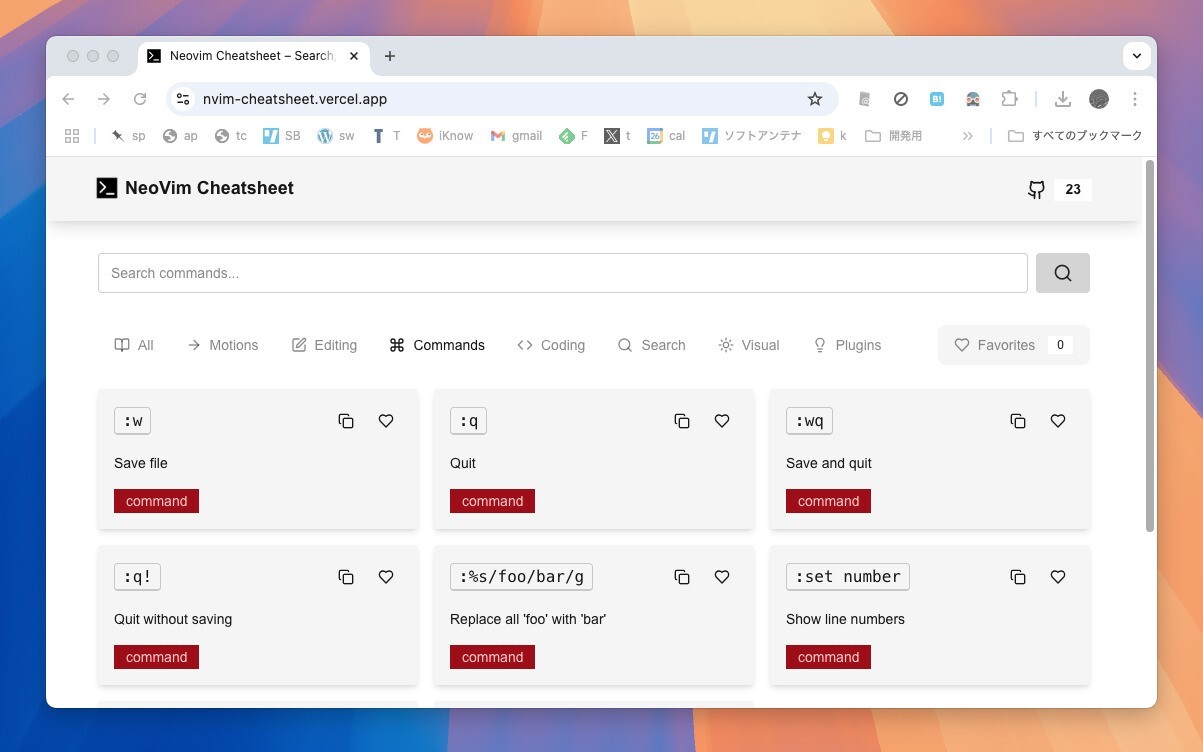
Task: Open the 開発用 bookmarks folder
Action: [894, 136]
